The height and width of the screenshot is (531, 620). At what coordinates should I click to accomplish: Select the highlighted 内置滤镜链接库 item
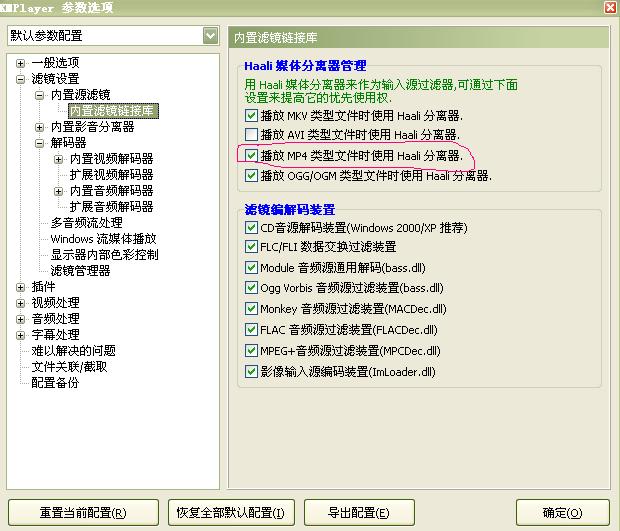(x=113, y=111)
